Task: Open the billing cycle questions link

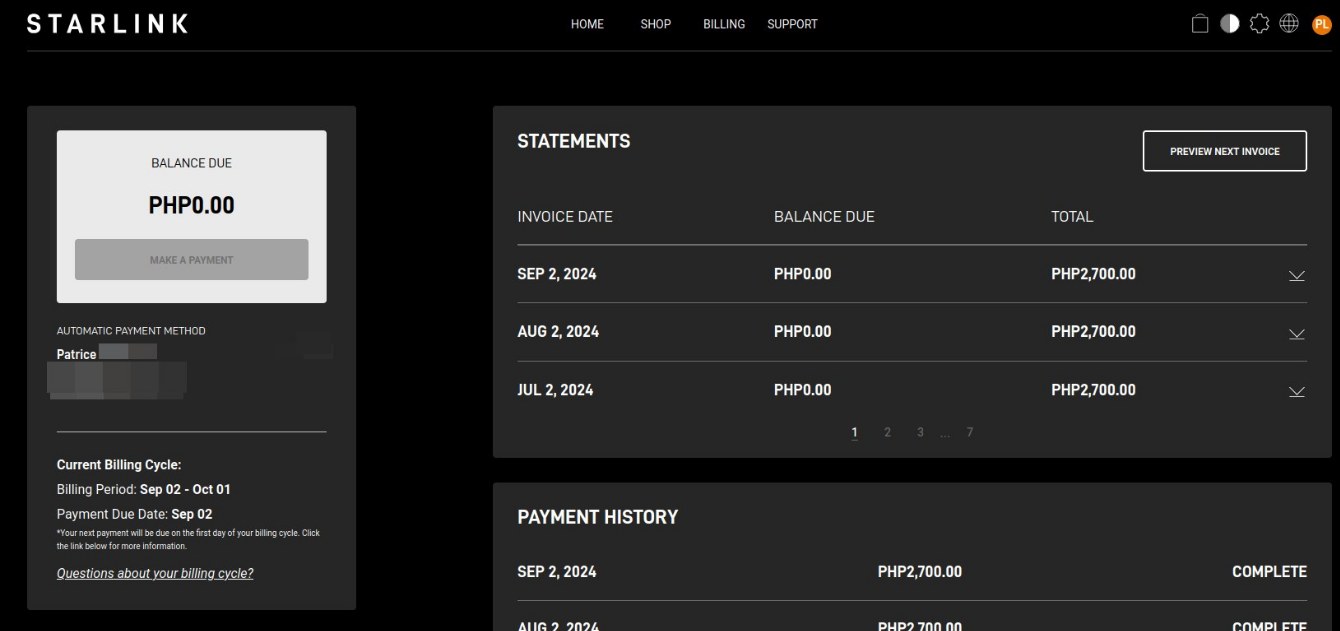Action: click(155, 574)
